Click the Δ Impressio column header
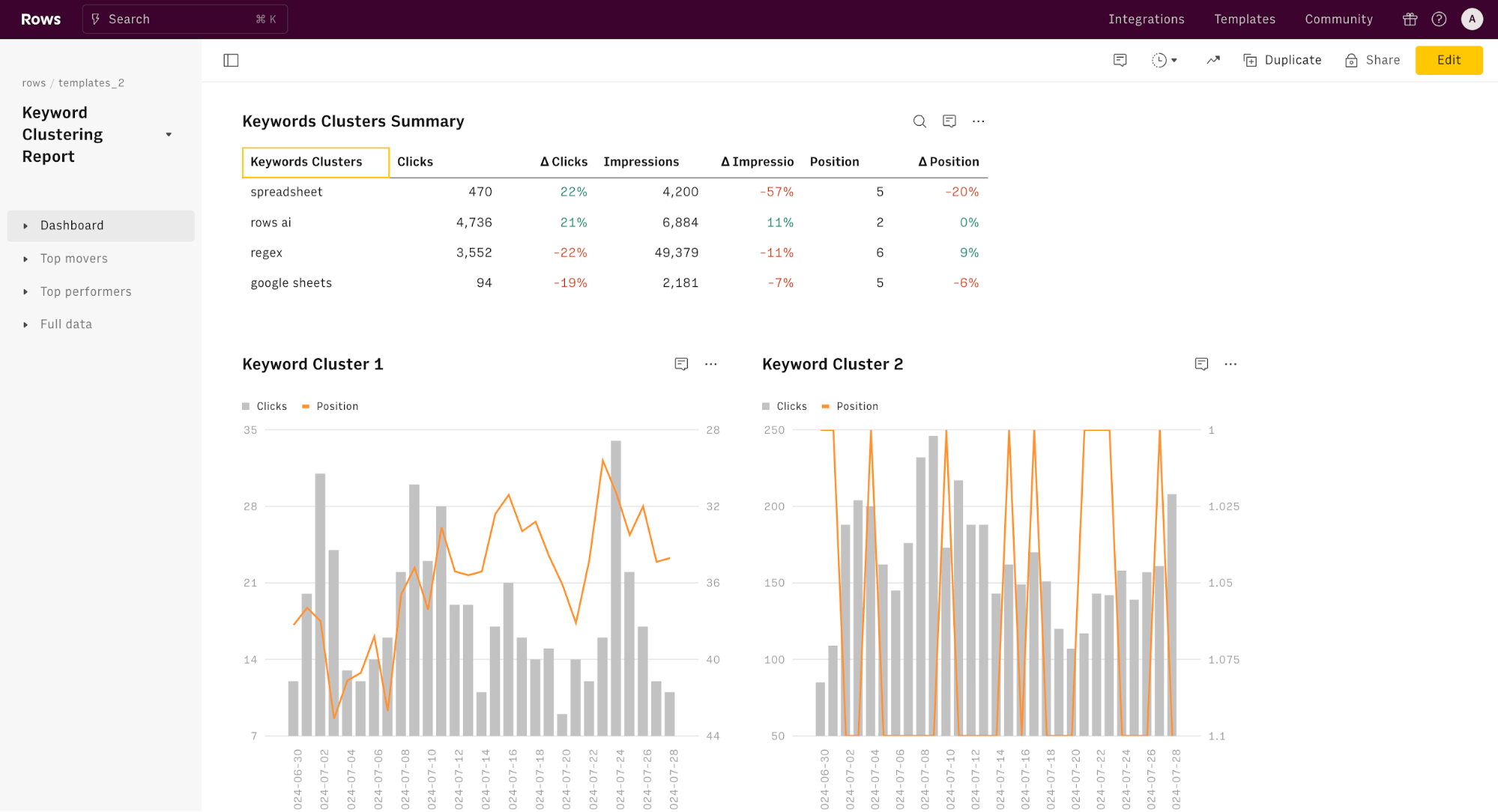Image resolution: width=1498 pixels, height=812 pixels. (757, 162)
